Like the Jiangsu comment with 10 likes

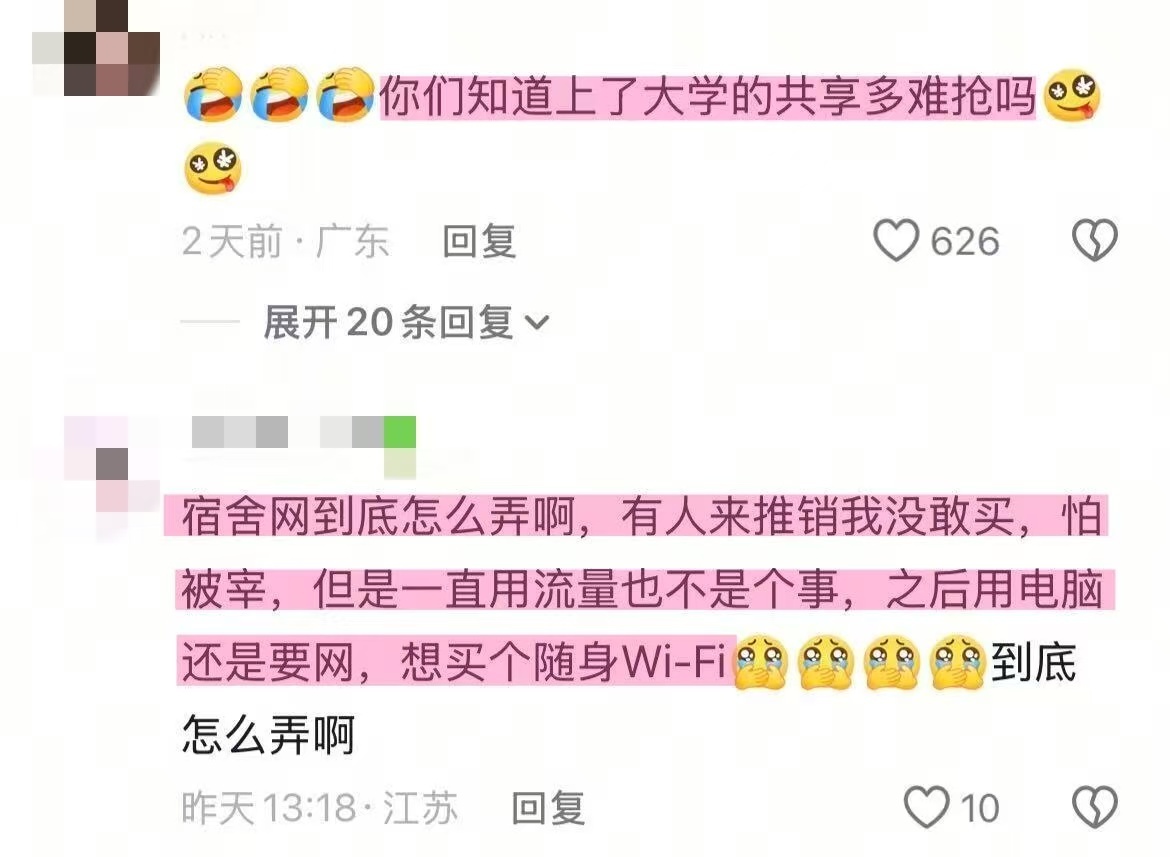[927, 807]
